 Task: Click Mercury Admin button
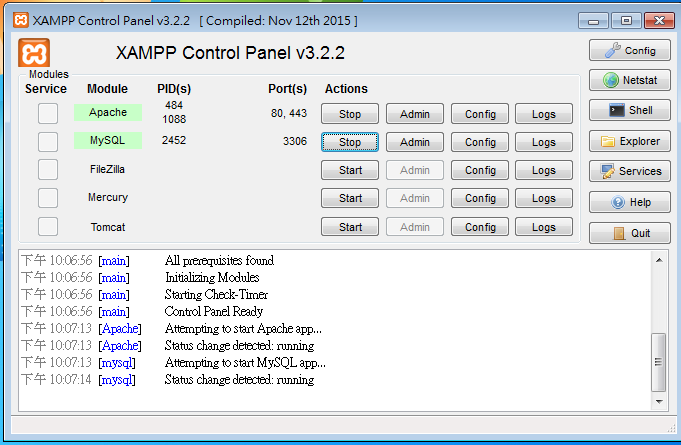pos(415,198)
